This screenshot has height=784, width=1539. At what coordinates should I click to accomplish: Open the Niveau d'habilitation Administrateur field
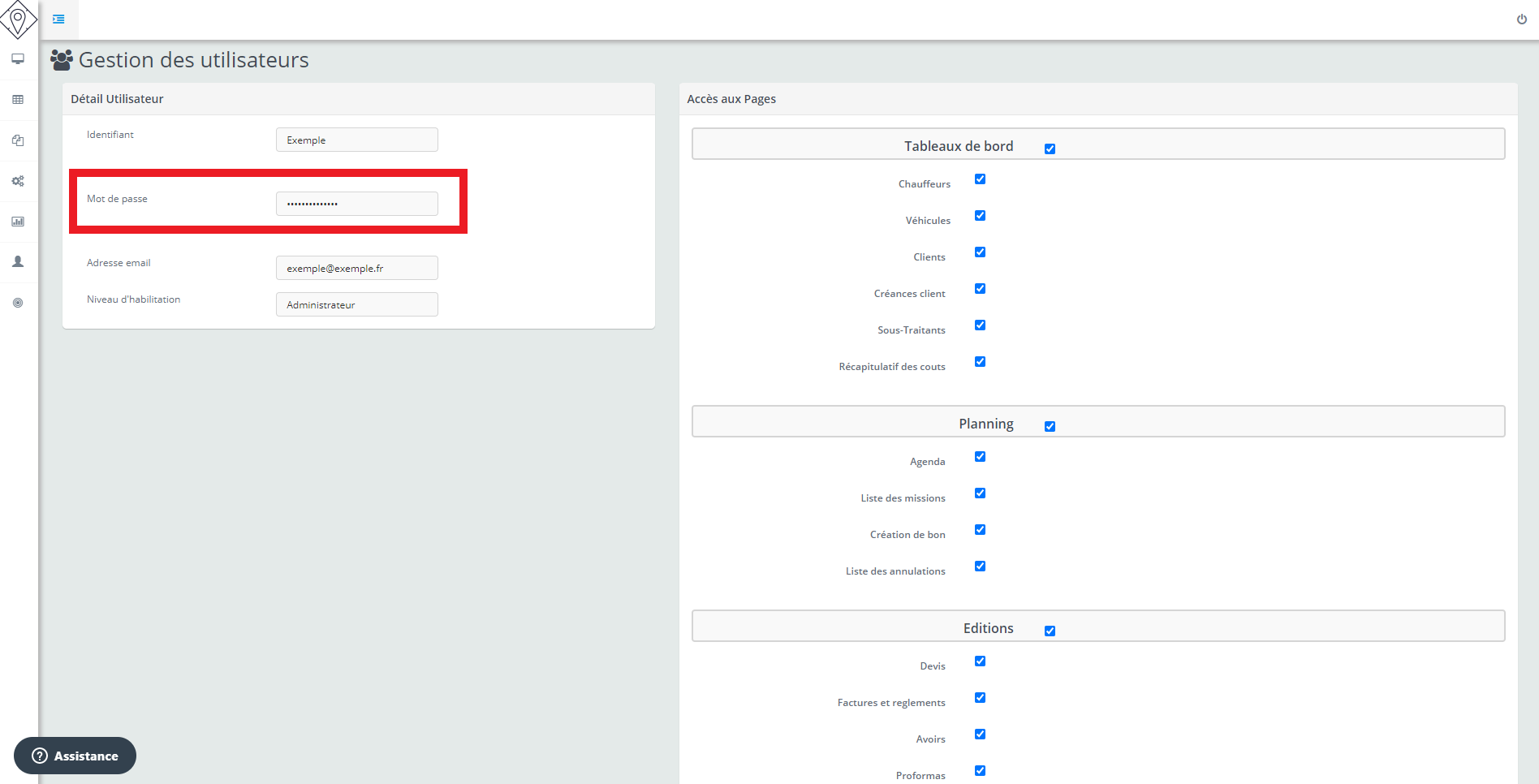[356, 304]
